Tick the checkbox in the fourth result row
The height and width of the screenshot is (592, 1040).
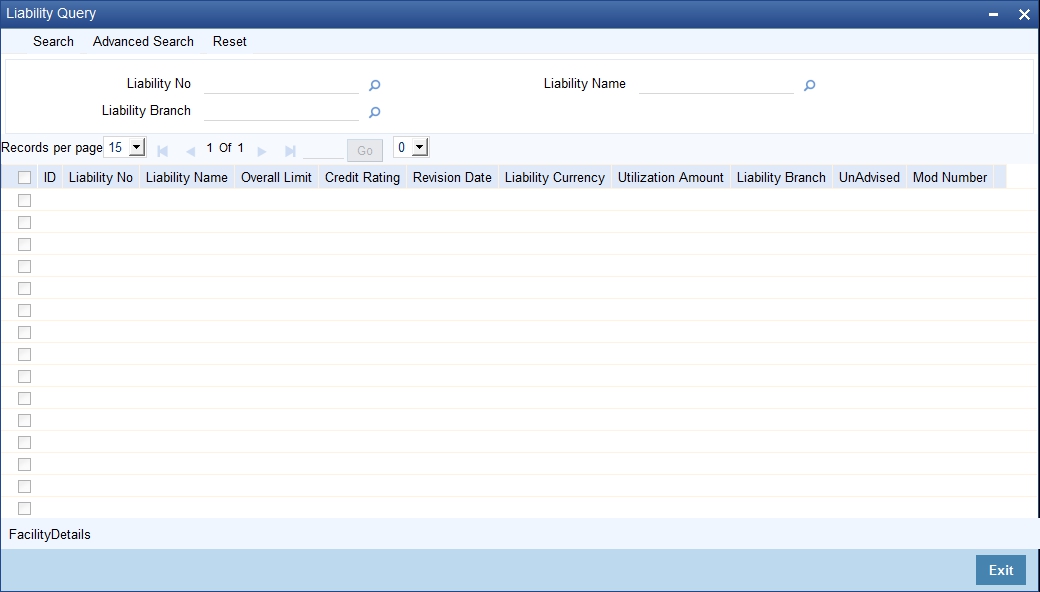click(25, 266)
